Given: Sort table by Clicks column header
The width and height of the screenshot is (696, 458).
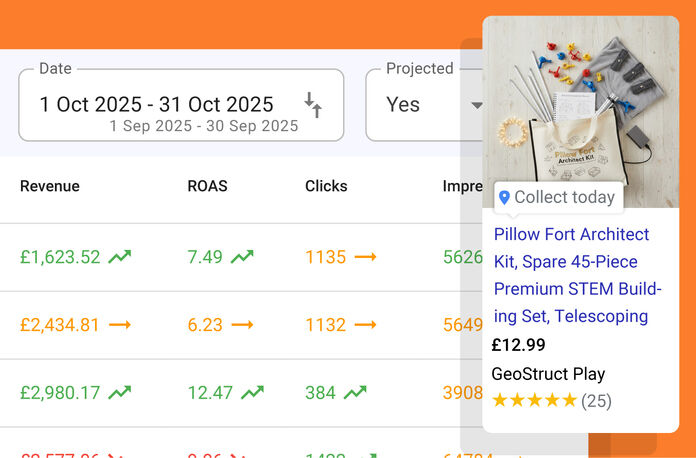Looking at the screenshot, I should point(326,186).
